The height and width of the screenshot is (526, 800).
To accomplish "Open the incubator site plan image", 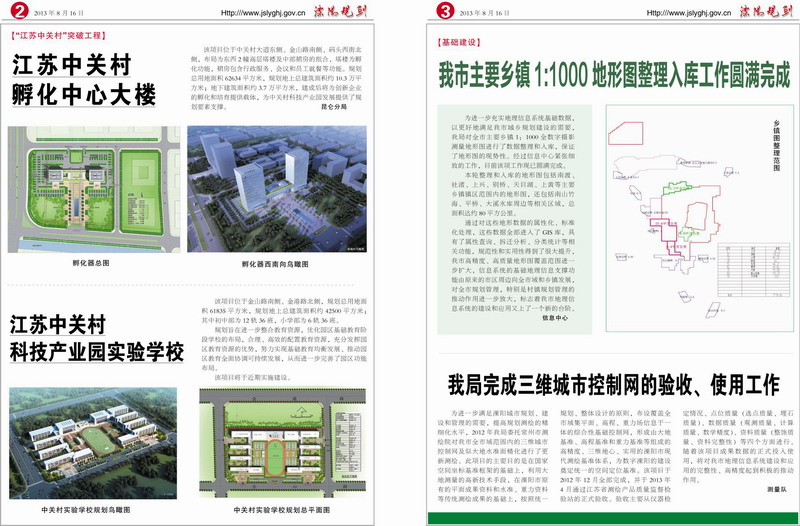I will [94, 189].
